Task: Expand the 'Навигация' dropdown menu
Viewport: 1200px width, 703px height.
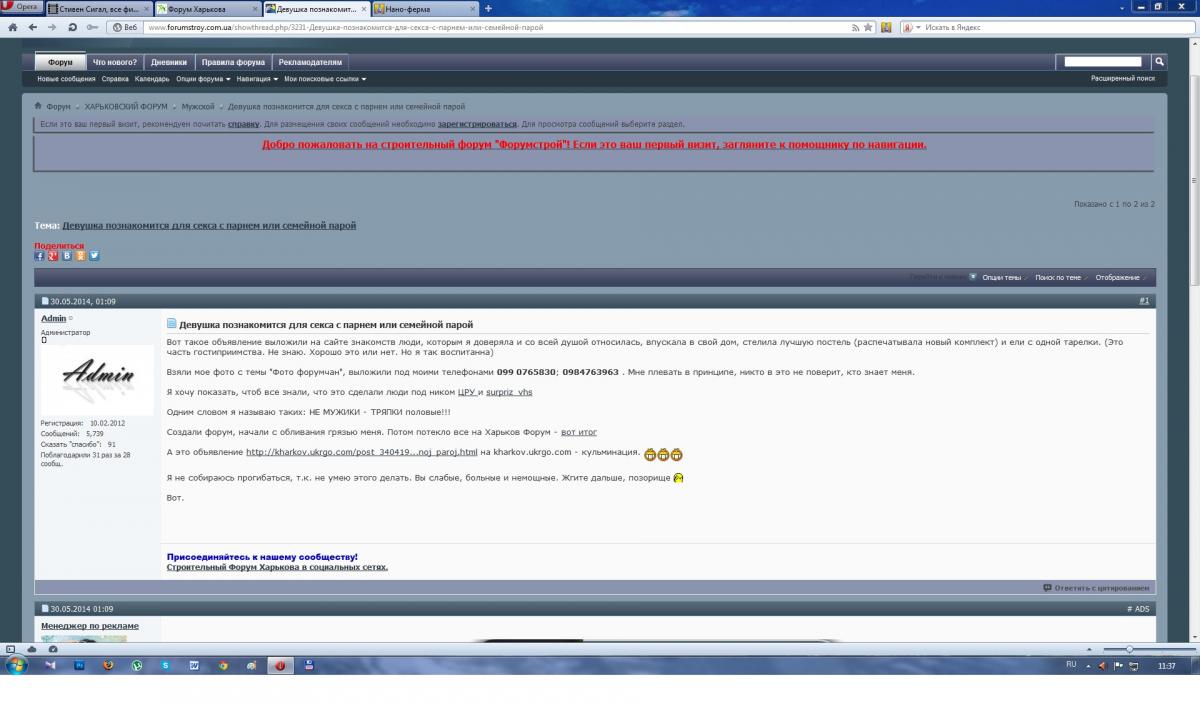Action: (x=257, y=79)
